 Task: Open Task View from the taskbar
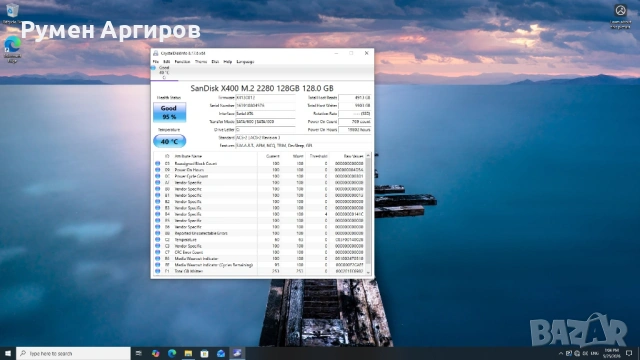click(x=139, y=353)
